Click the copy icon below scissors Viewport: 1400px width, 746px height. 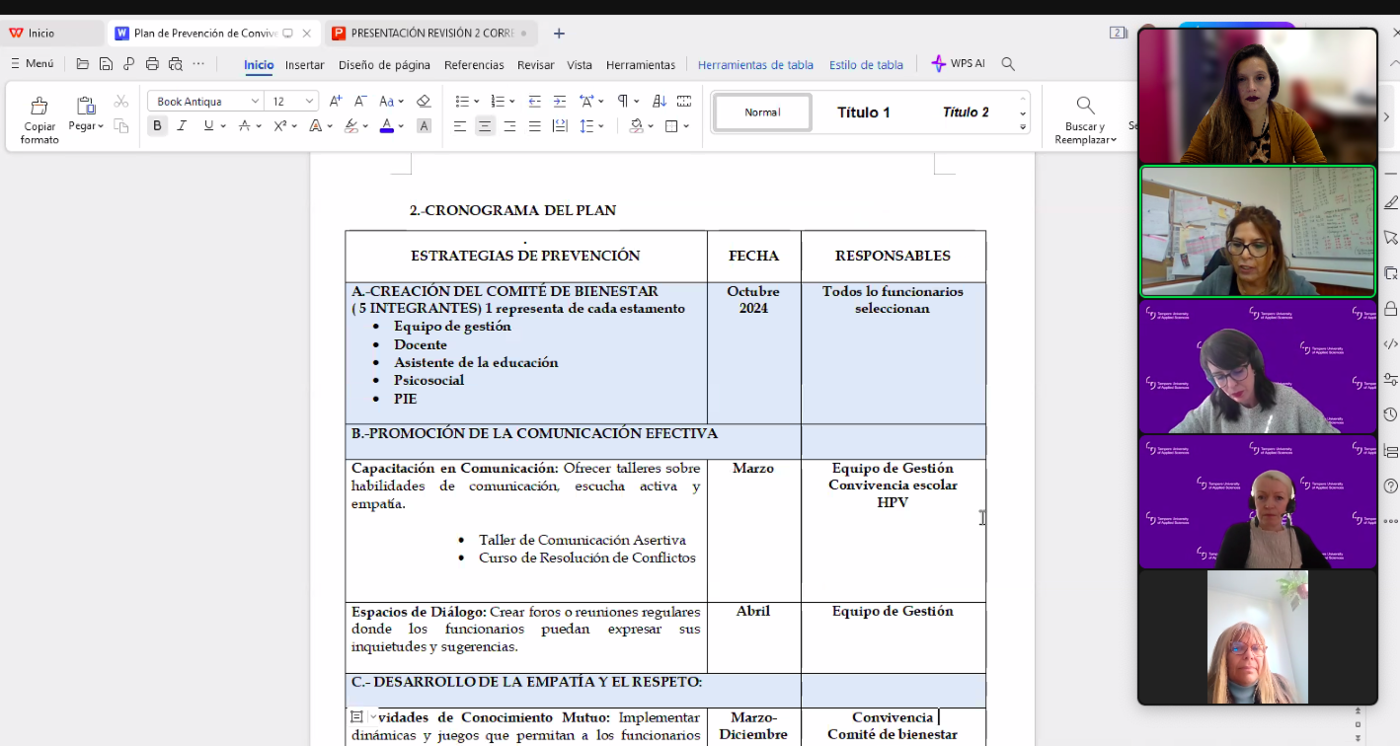(121, 126)
